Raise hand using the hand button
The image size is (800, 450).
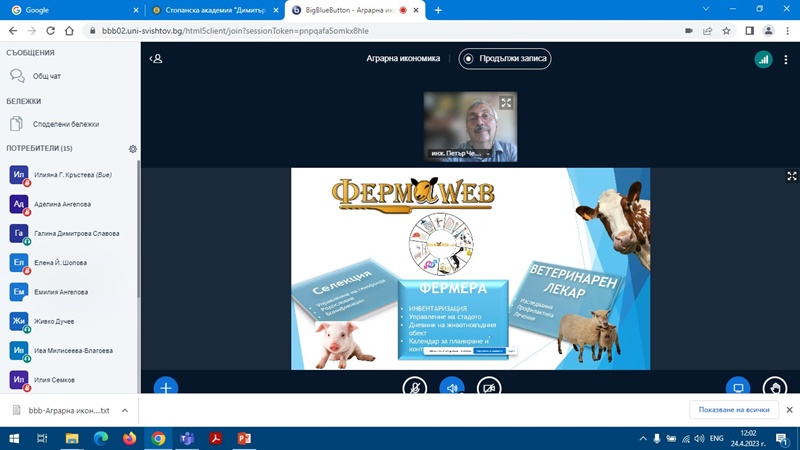pyautogui.click(x=774, y=387)
